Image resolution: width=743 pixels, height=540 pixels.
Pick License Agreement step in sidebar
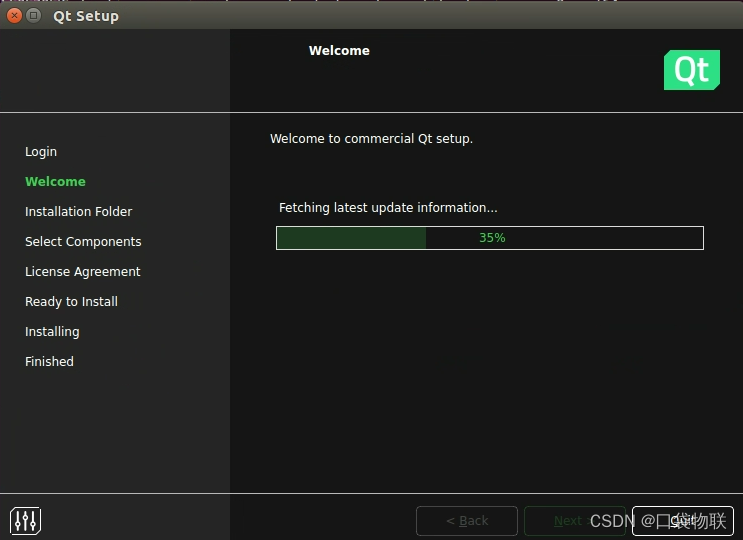(x=82, y=271)
